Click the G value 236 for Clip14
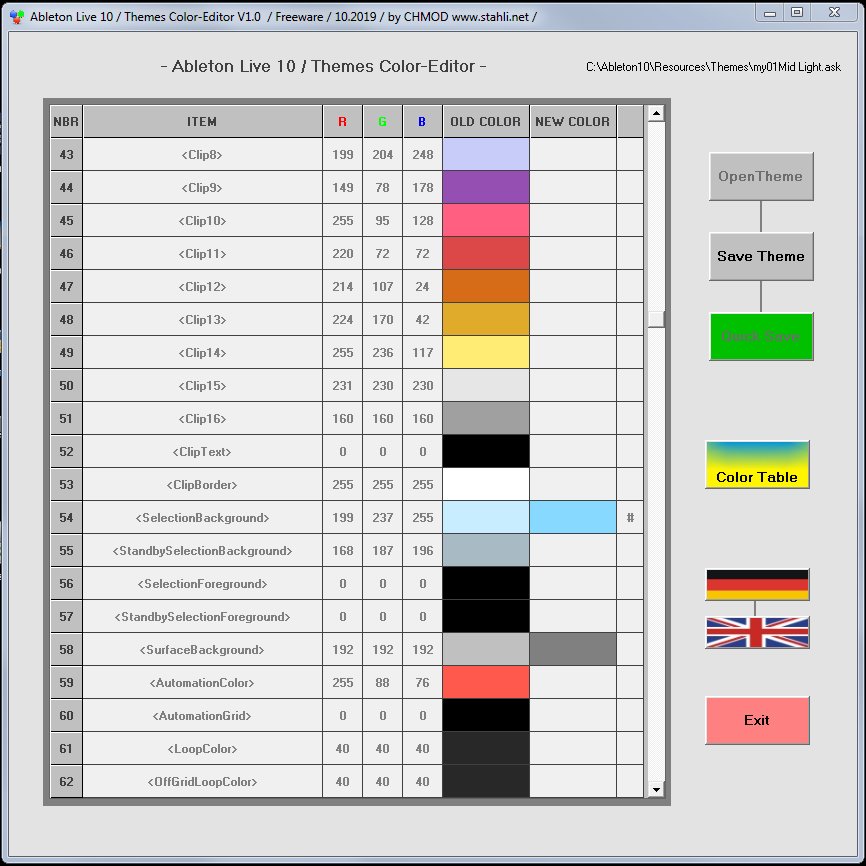The image size is (866, 866). click(x=382, y=352)
